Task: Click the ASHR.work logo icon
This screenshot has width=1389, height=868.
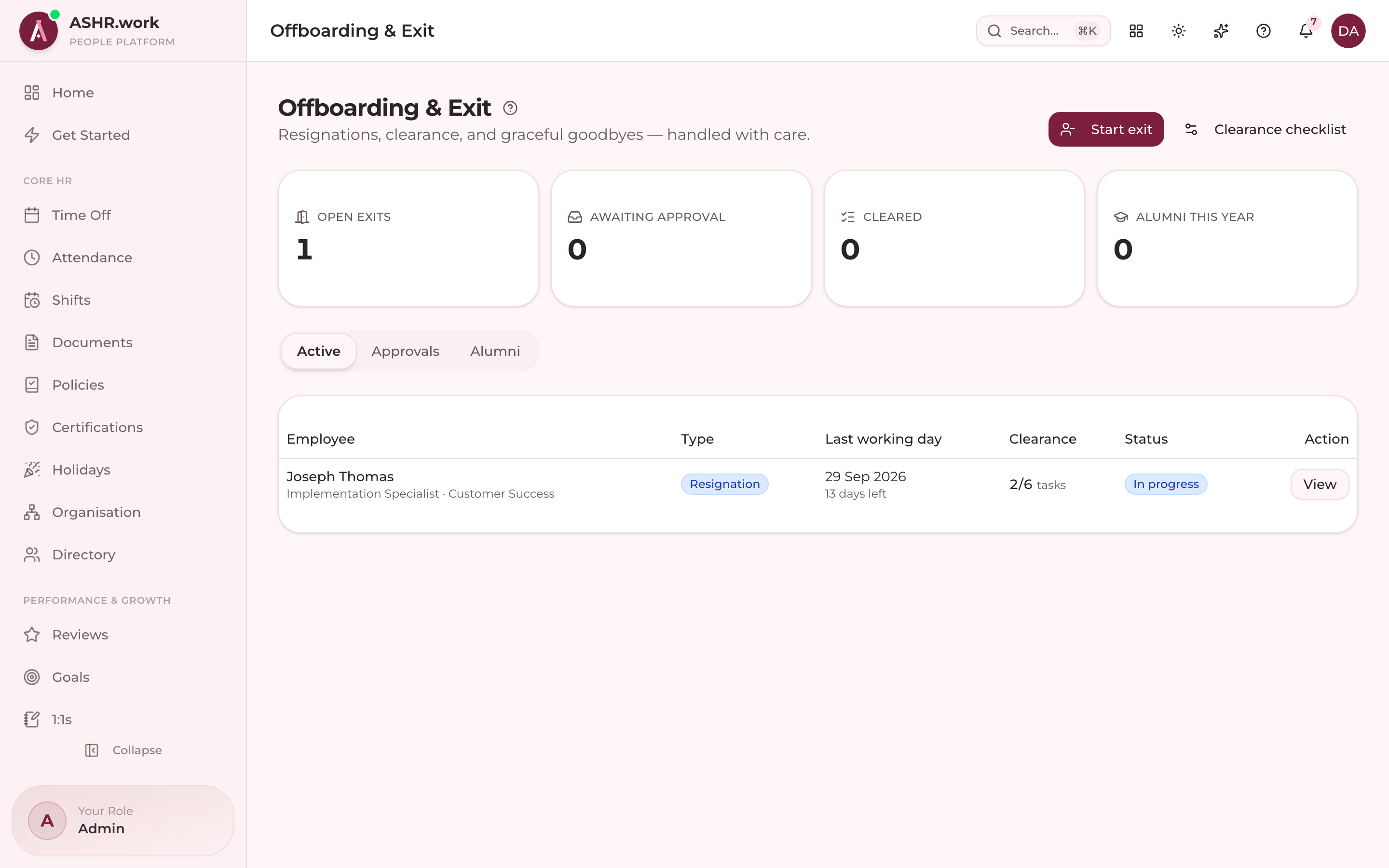Action: point(39,31)
